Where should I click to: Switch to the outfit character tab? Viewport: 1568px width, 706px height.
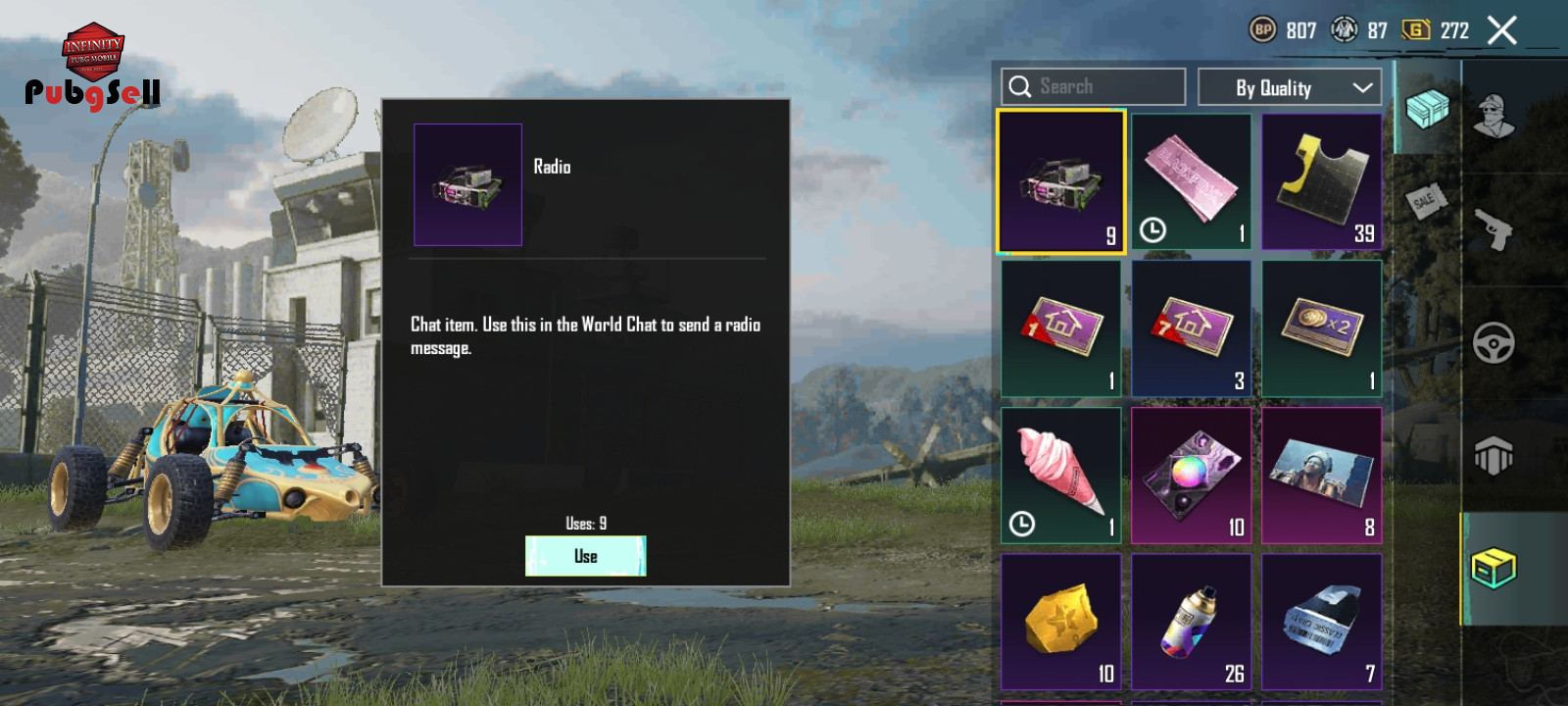[x=1494, y=116]
